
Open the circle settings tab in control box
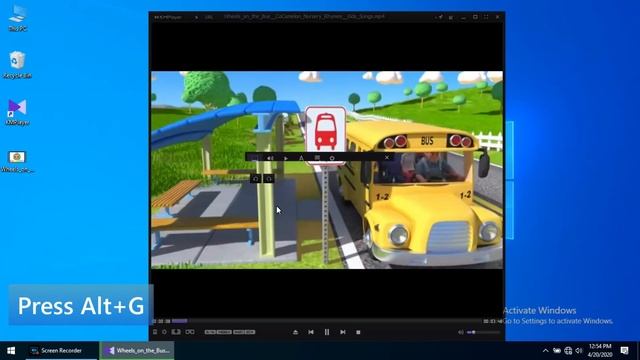click(332, 158)
